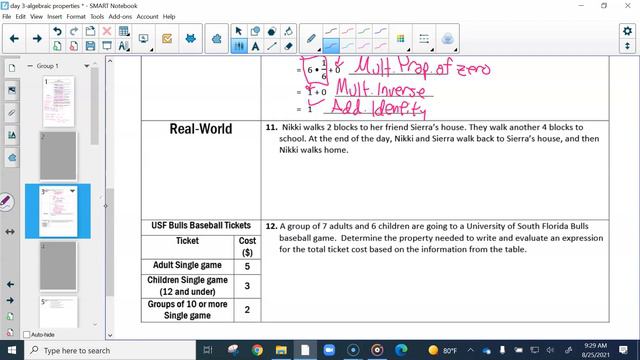Click the Redo icon

pyautogui.click(x=74, y=31)
